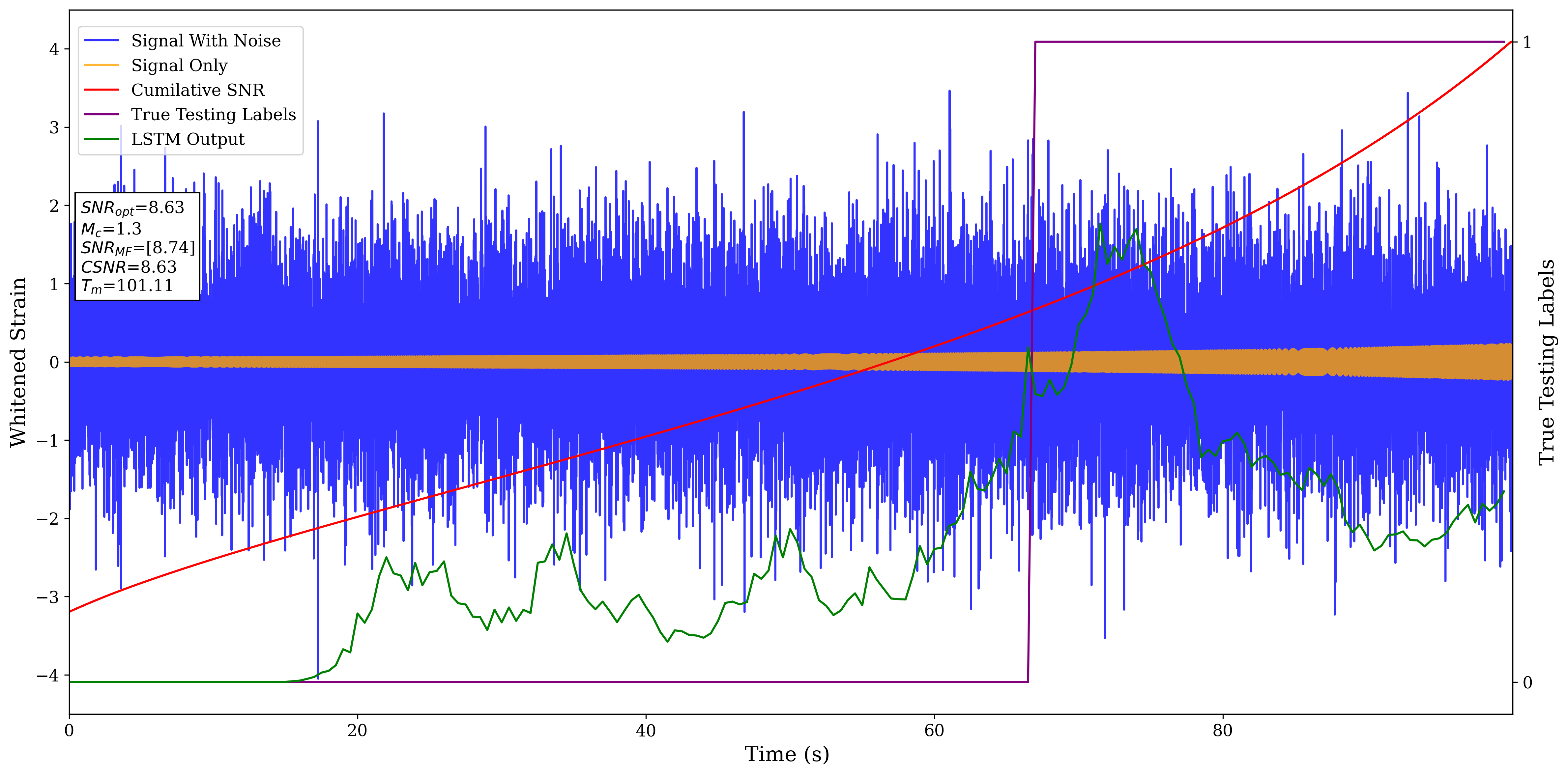The height and width of the screenshot is (775, 1568).
Task: Click right-axis tick label 1
Action: pyautogui.click(x=1526, y=42)
